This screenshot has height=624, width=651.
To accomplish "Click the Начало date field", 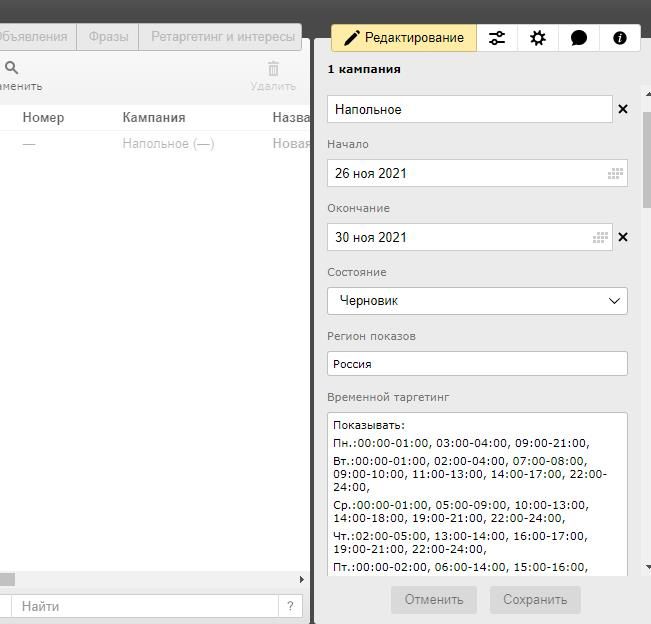I will coord(477,173).
